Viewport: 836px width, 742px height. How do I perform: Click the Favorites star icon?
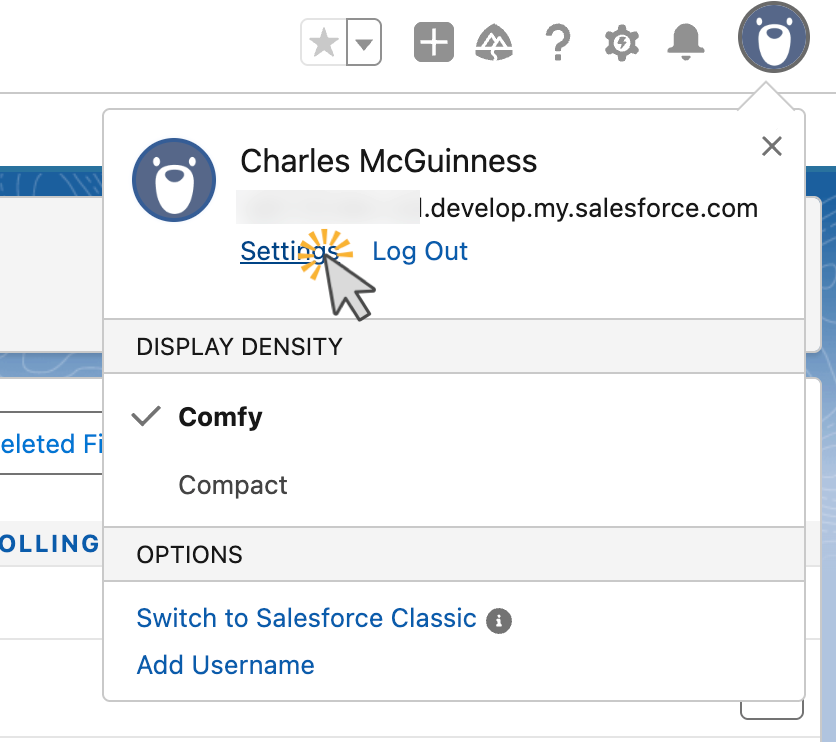(x=324, y=42)
